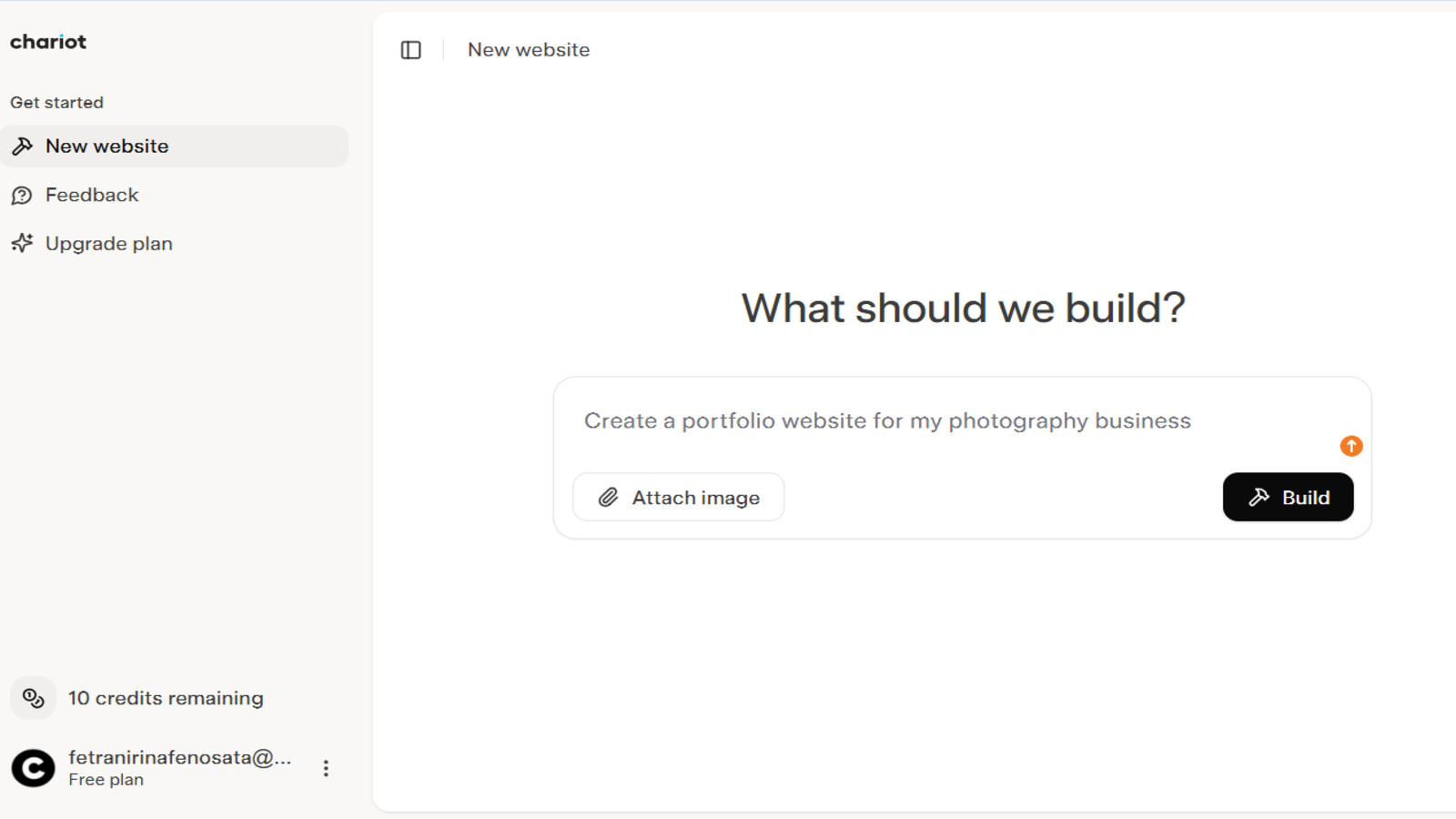Open the Feedback menu item
This screenshot has height=819, width=1456.
(175, 195)
